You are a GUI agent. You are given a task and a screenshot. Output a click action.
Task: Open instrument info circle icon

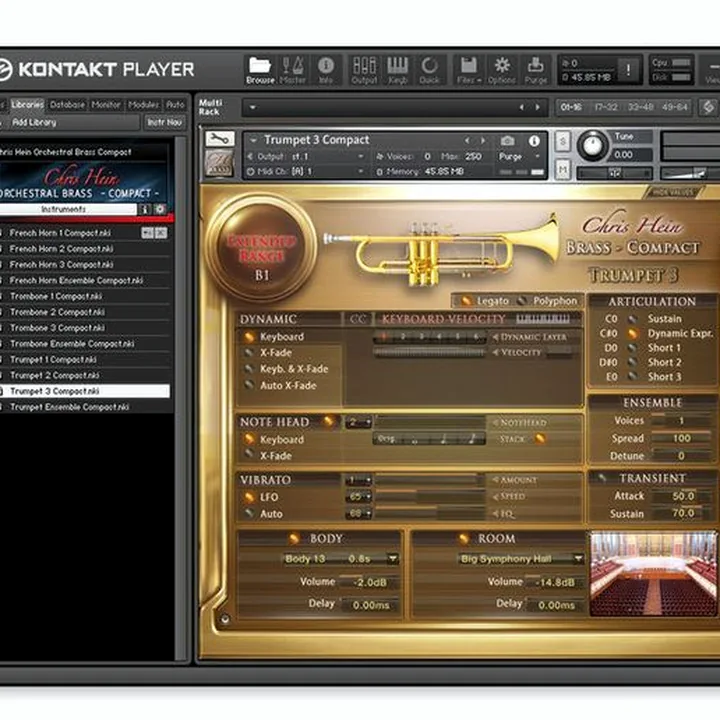[x=534, y=141]
